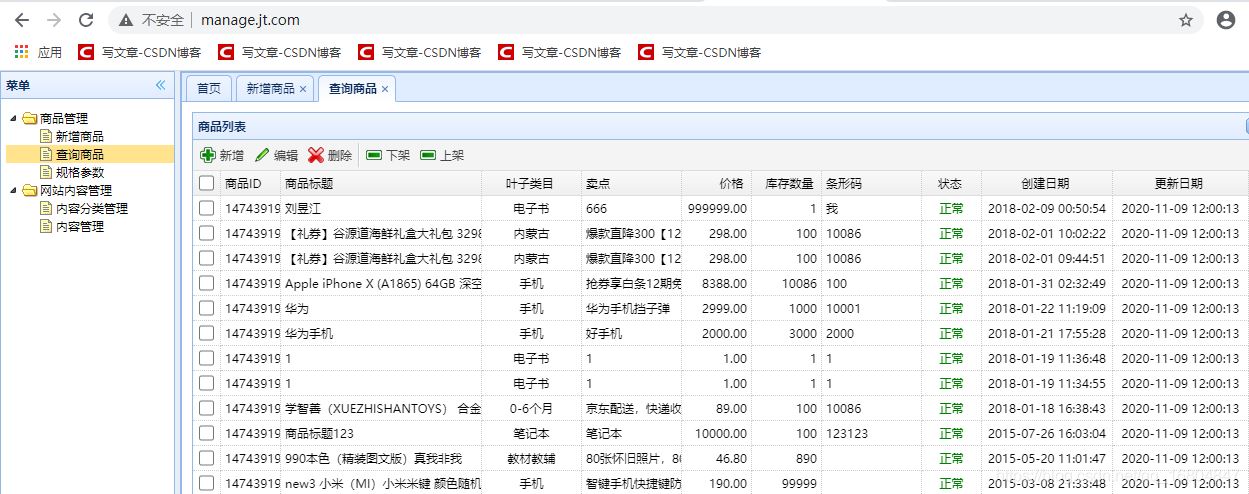
Task: Toggle the select-all checkbox in table header
Action: click(206, 183)
